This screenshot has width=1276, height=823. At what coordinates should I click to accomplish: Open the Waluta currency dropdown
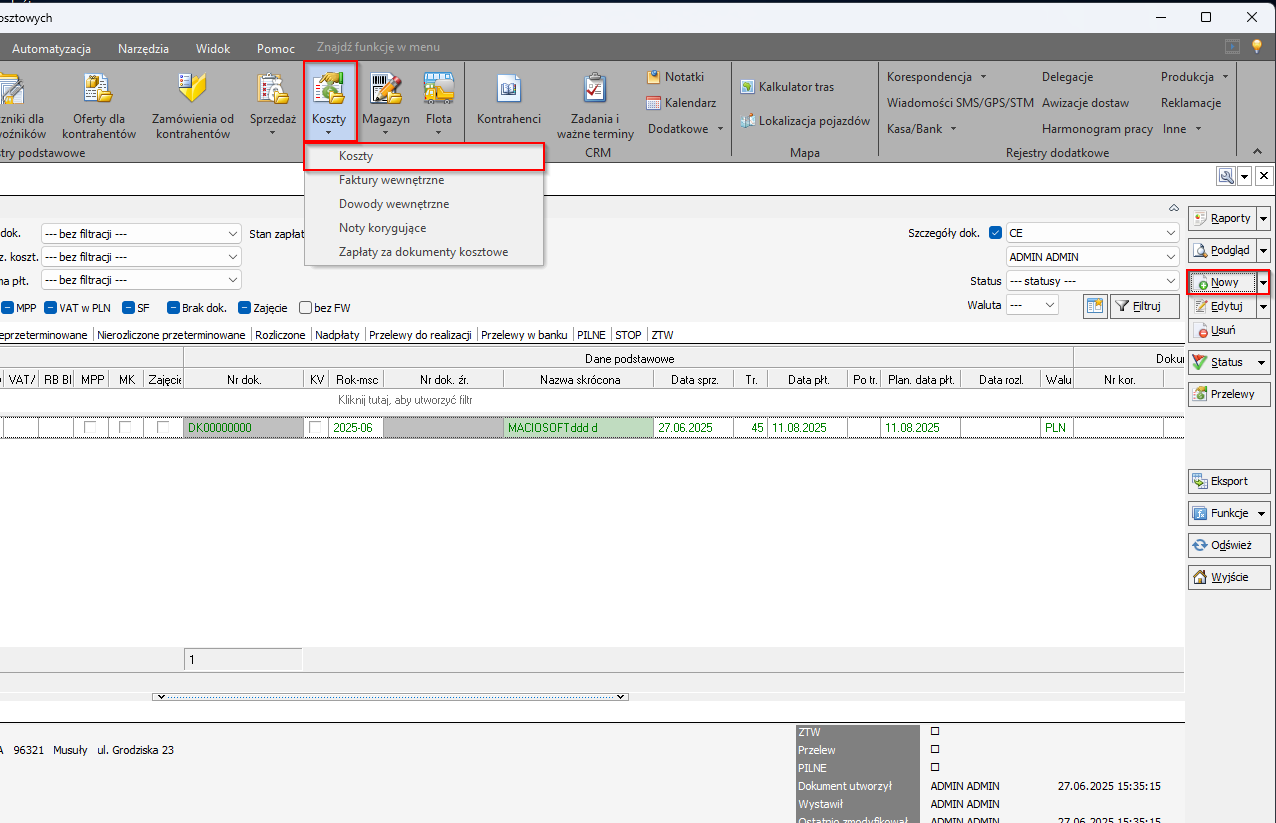click(1049, 305)
